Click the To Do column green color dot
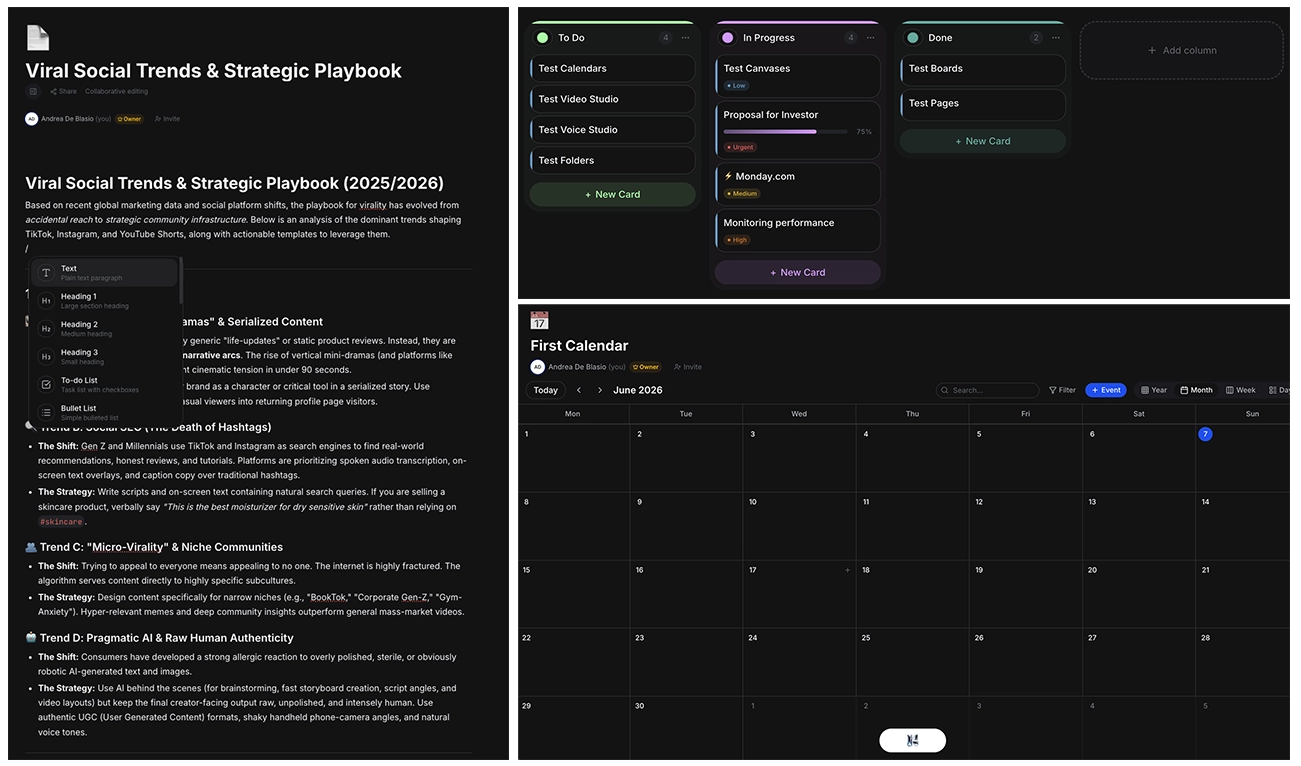The height and width of the screenshot is (766, 1301). (x=542, y=38)
